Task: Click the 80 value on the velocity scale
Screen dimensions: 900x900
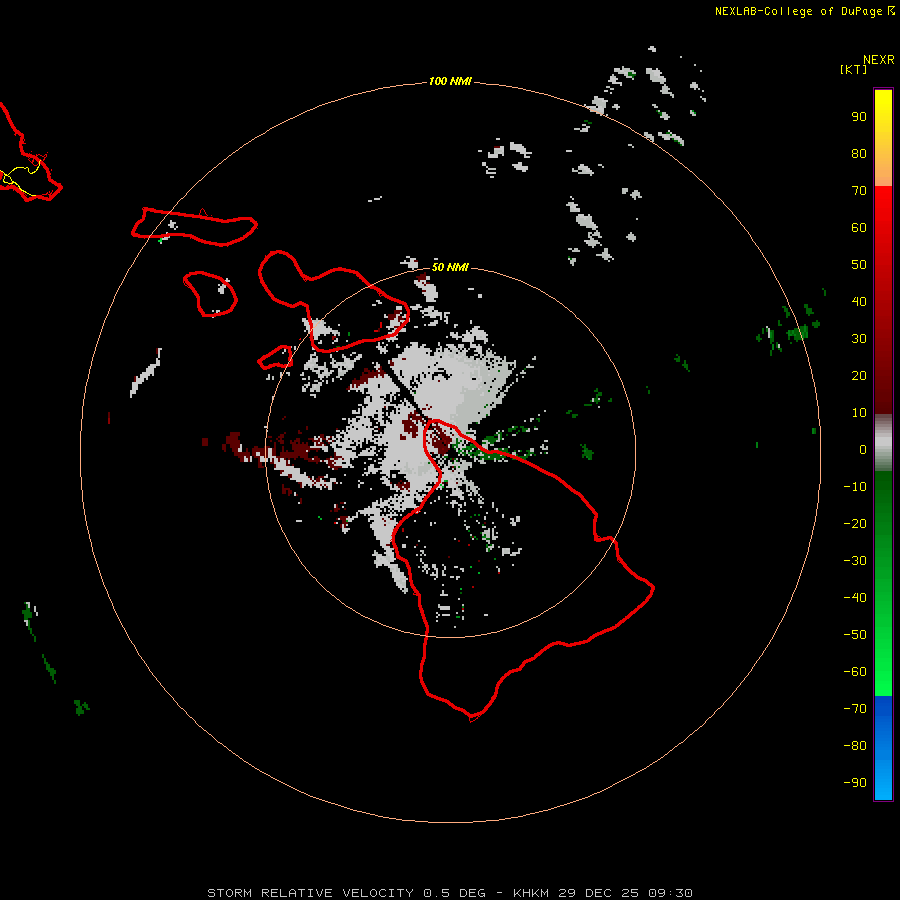Action: point(859,153)
